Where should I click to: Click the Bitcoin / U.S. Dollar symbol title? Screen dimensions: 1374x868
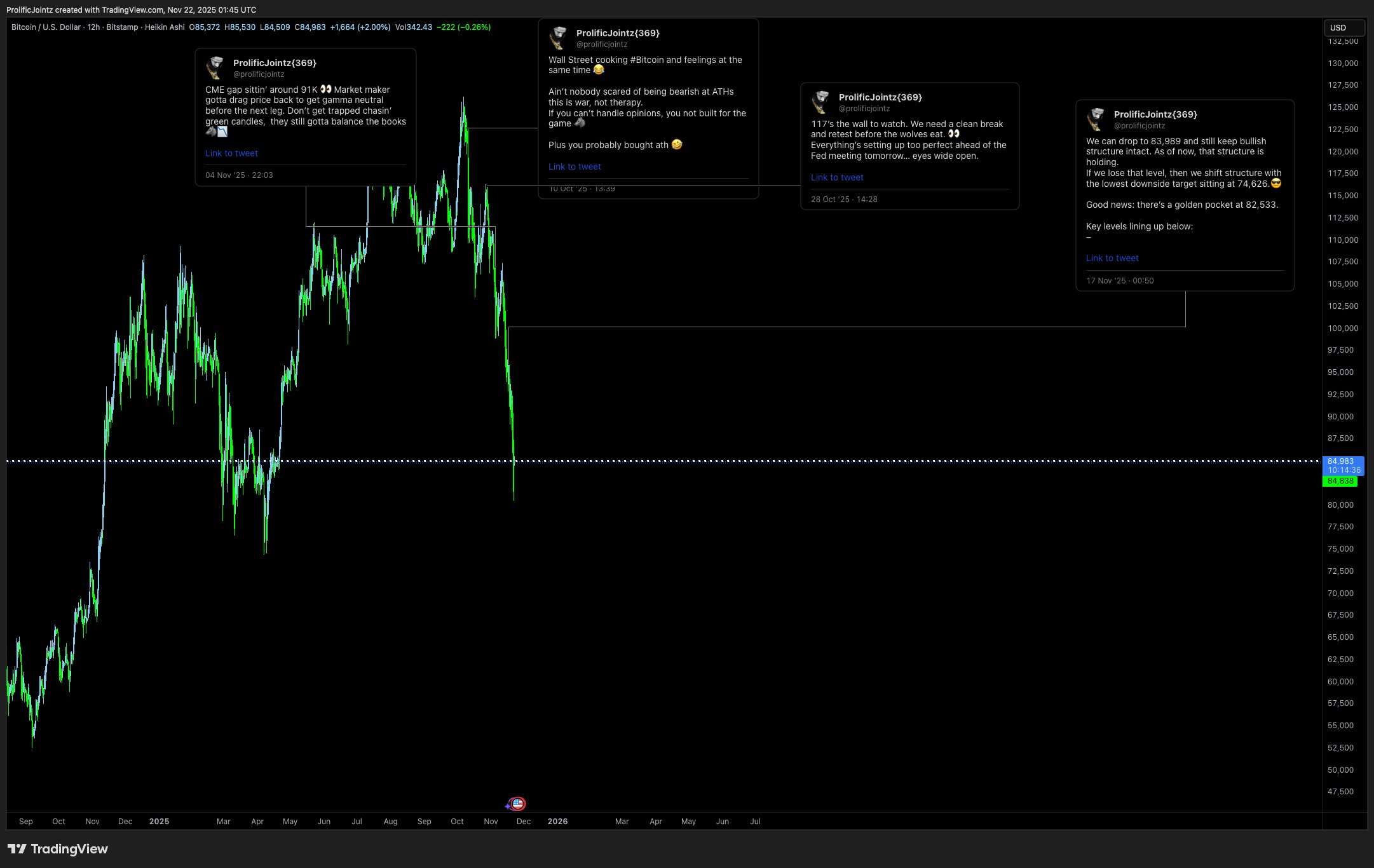(46, 27)
